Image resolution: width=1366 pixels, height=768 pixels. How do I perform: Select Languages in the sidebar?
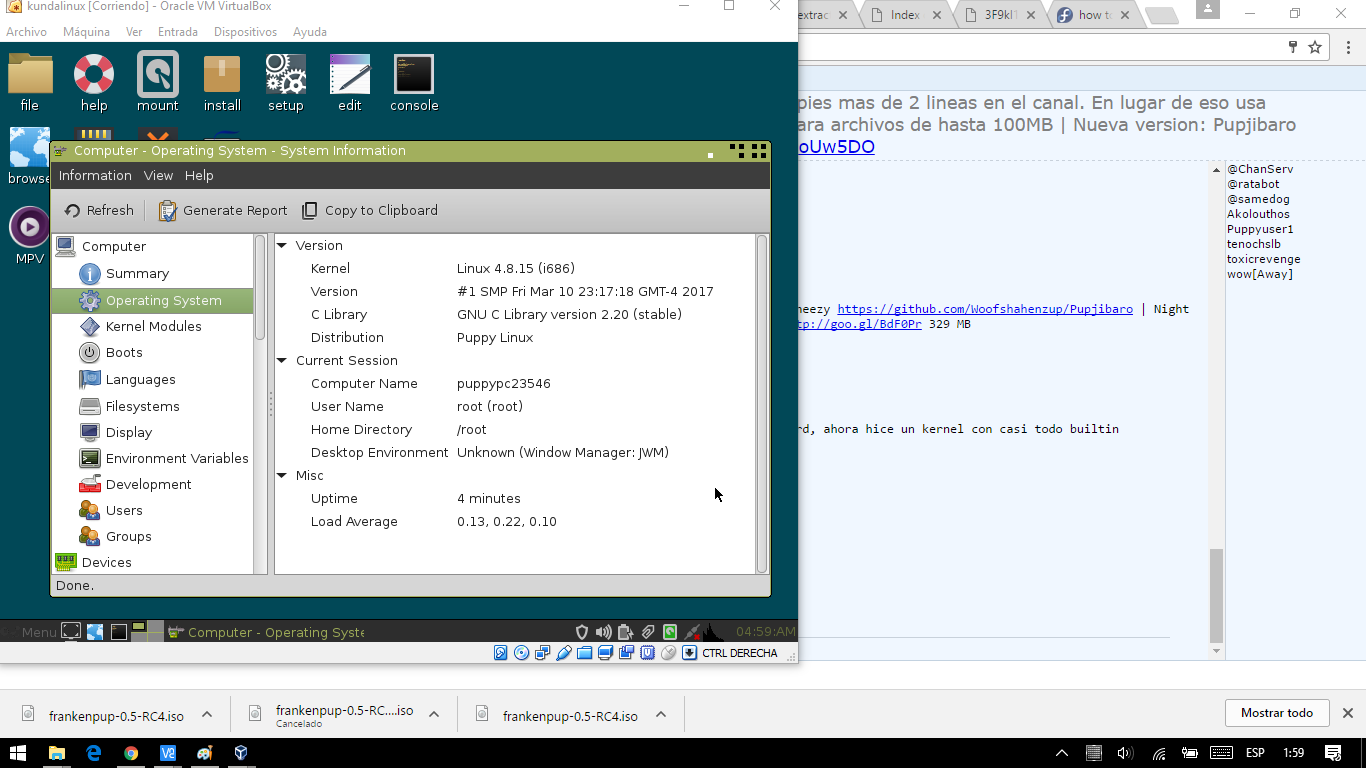tap(140, 379)
